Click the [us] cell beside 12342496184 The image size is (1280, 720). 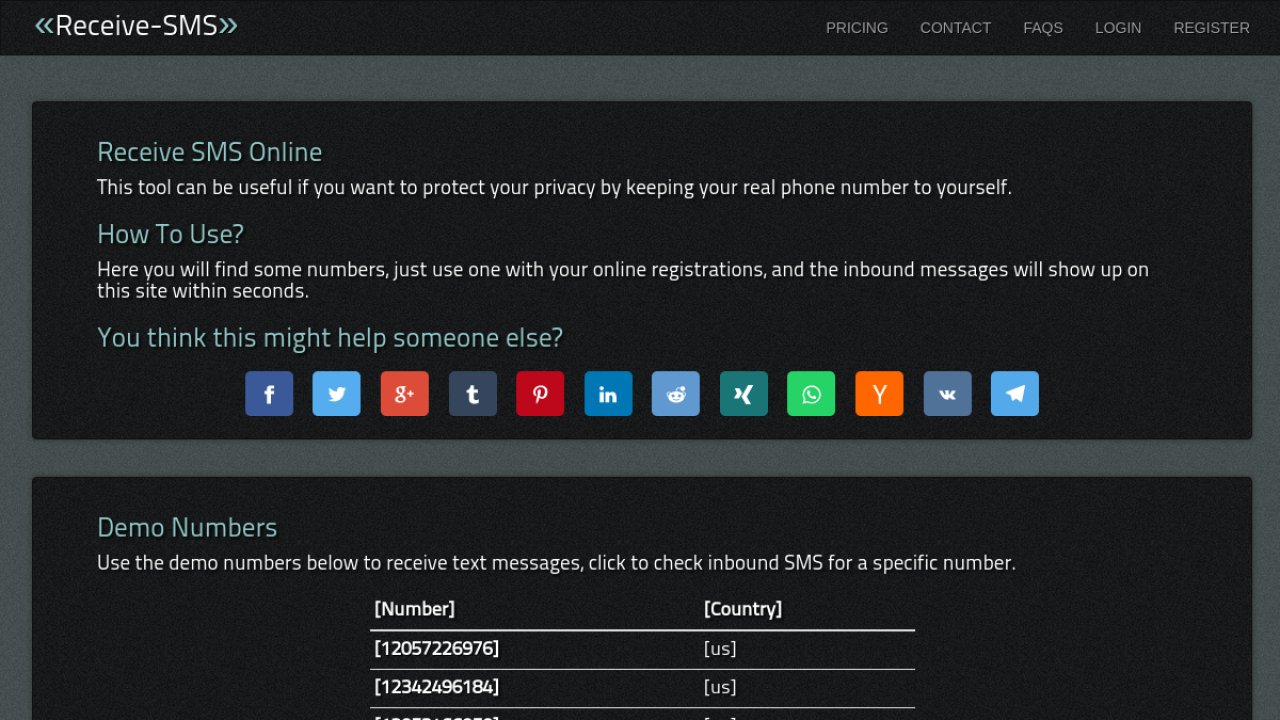pyautogui.click(x=720, y=687)
